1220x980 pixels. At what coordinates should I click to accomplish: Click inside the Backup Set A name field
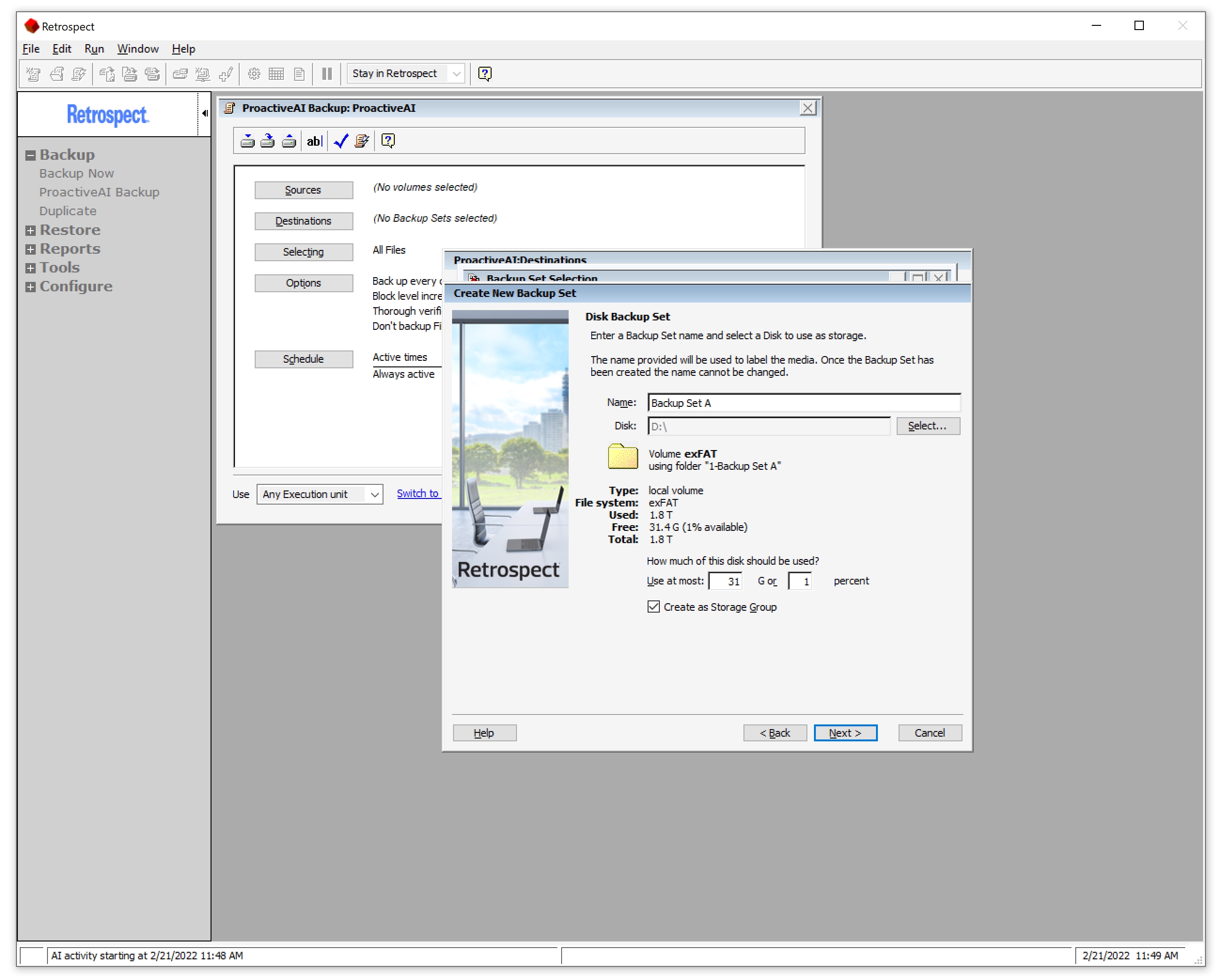804,402
